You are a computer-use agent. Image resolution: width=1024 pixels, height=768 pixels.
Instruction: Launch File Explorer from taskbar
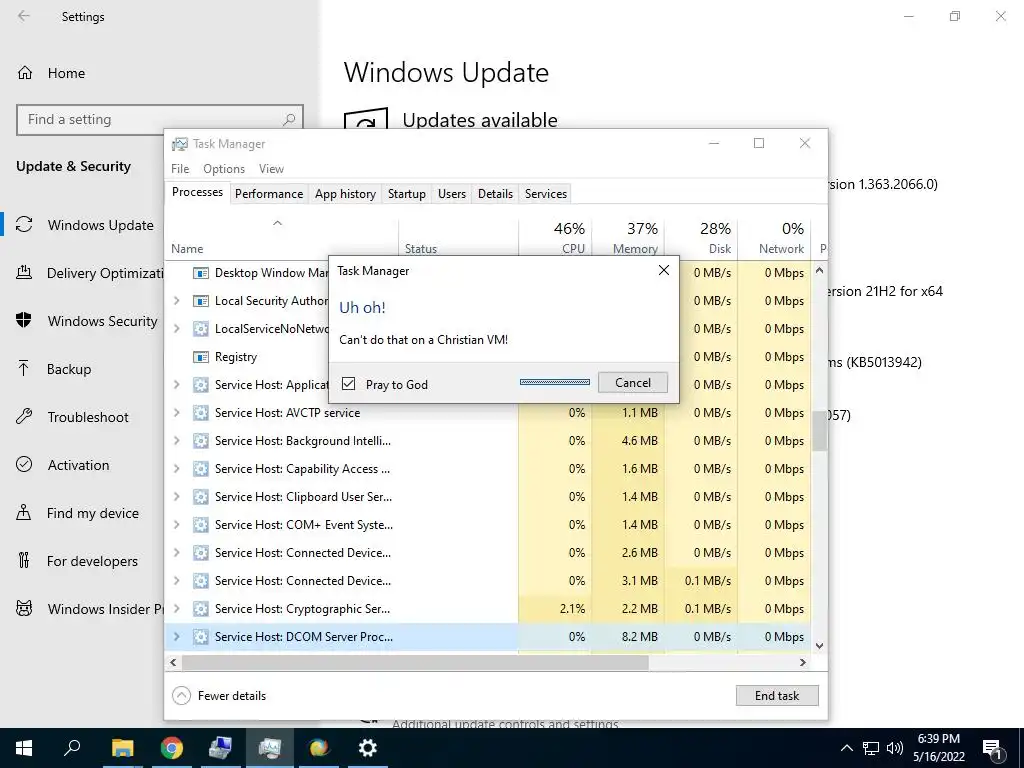point(122,748)
